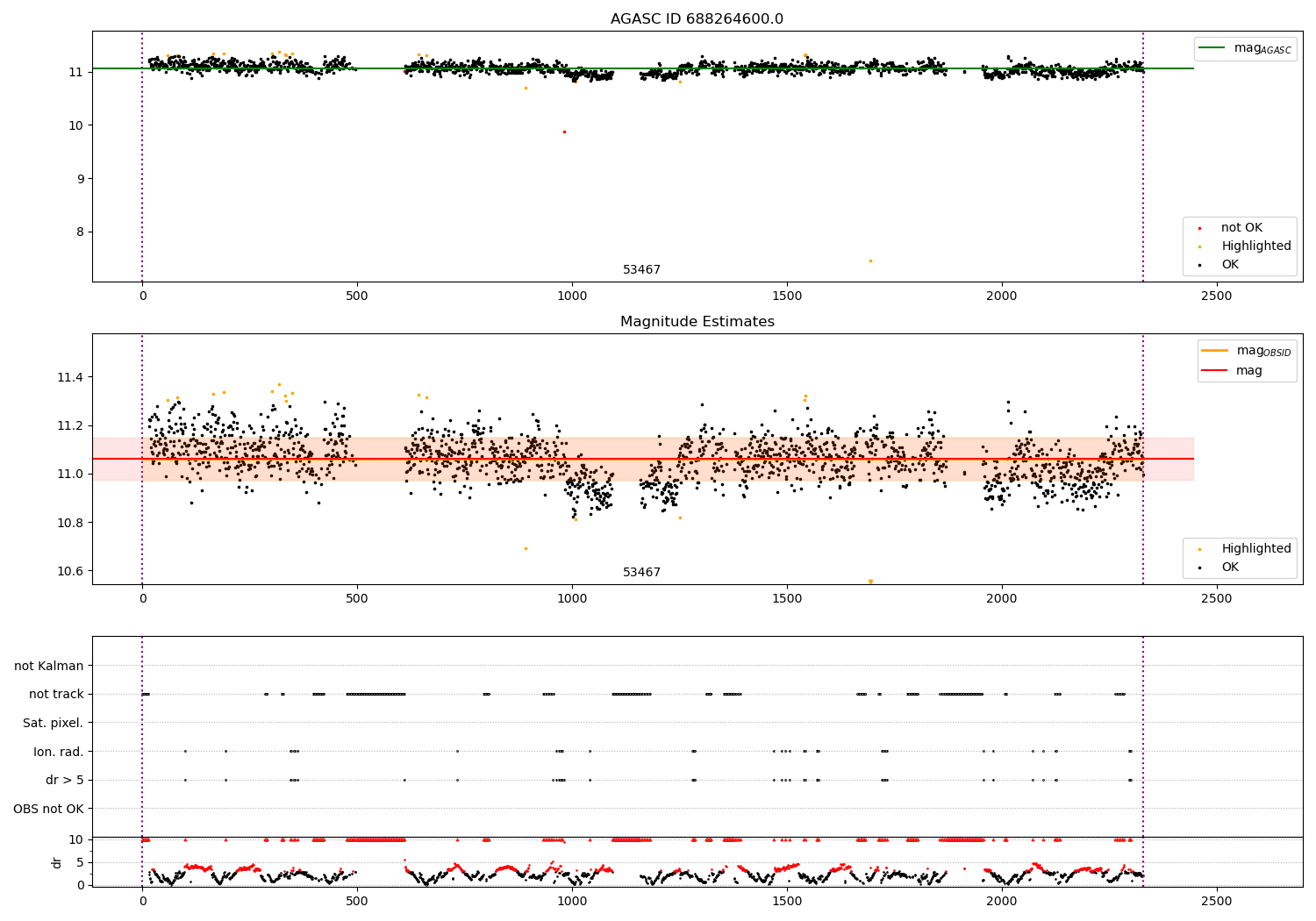Click the 'Sat. pixel.' row label

point(53,723)
